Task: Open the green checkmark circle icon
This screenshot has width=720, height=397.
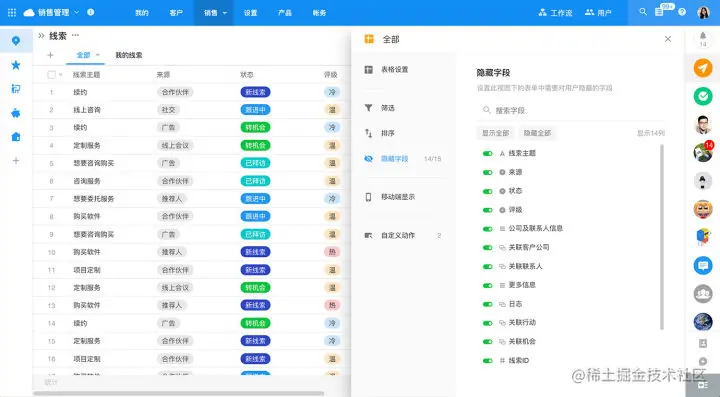Action: [703, 96]
